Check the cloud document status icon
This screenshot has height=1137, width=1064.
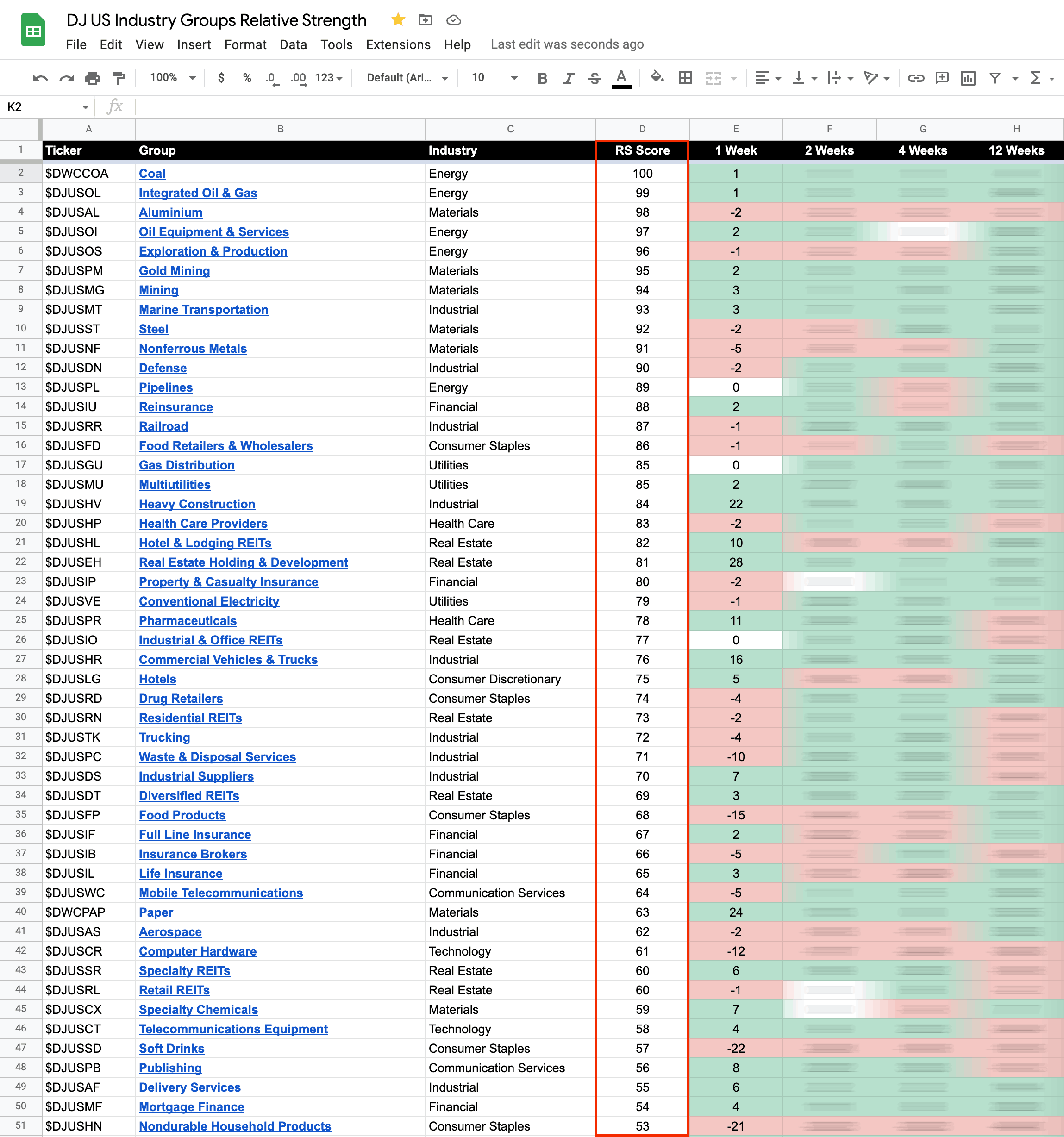[454, 20]
